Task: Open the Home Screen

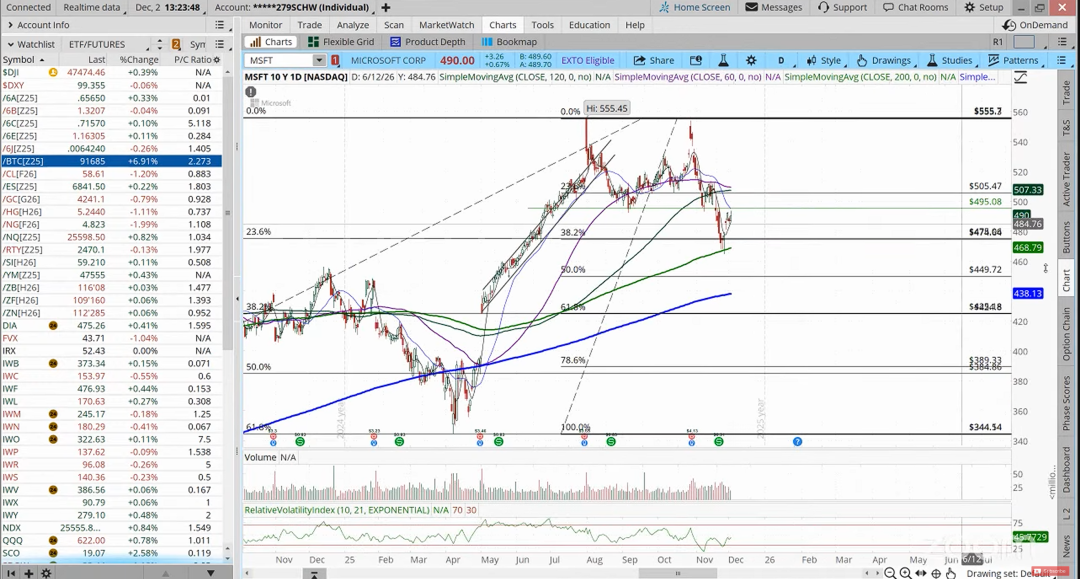Action: tap(694, 7)
